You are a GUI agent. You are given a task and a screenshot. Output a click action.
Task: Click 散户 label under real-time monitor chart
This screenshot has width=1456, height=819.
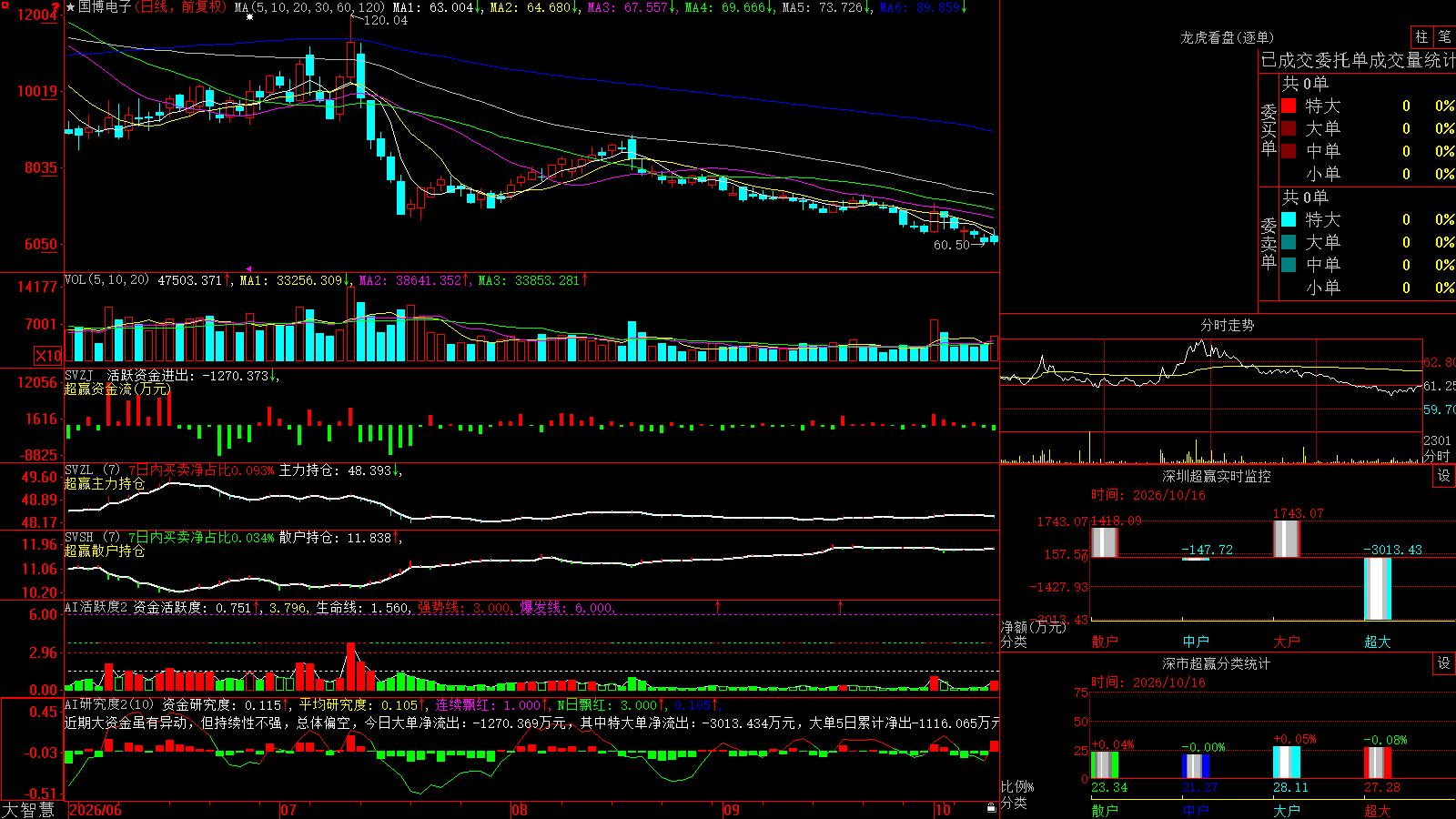click(1105, 642)
